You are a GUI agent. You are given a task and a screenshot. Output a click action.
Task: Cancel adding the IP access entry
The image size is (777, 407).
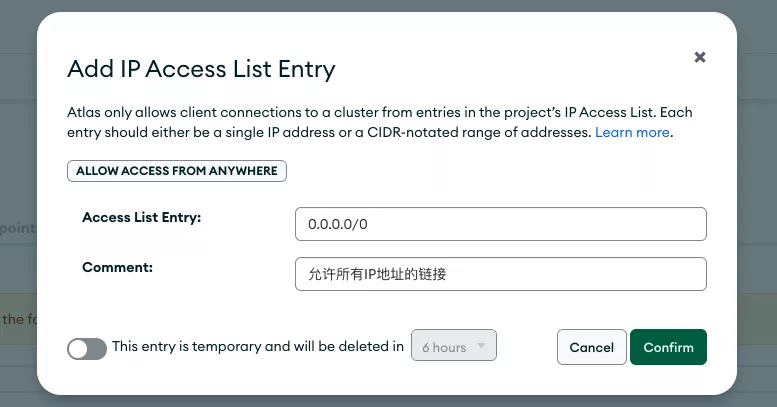[x=592, y=347]
